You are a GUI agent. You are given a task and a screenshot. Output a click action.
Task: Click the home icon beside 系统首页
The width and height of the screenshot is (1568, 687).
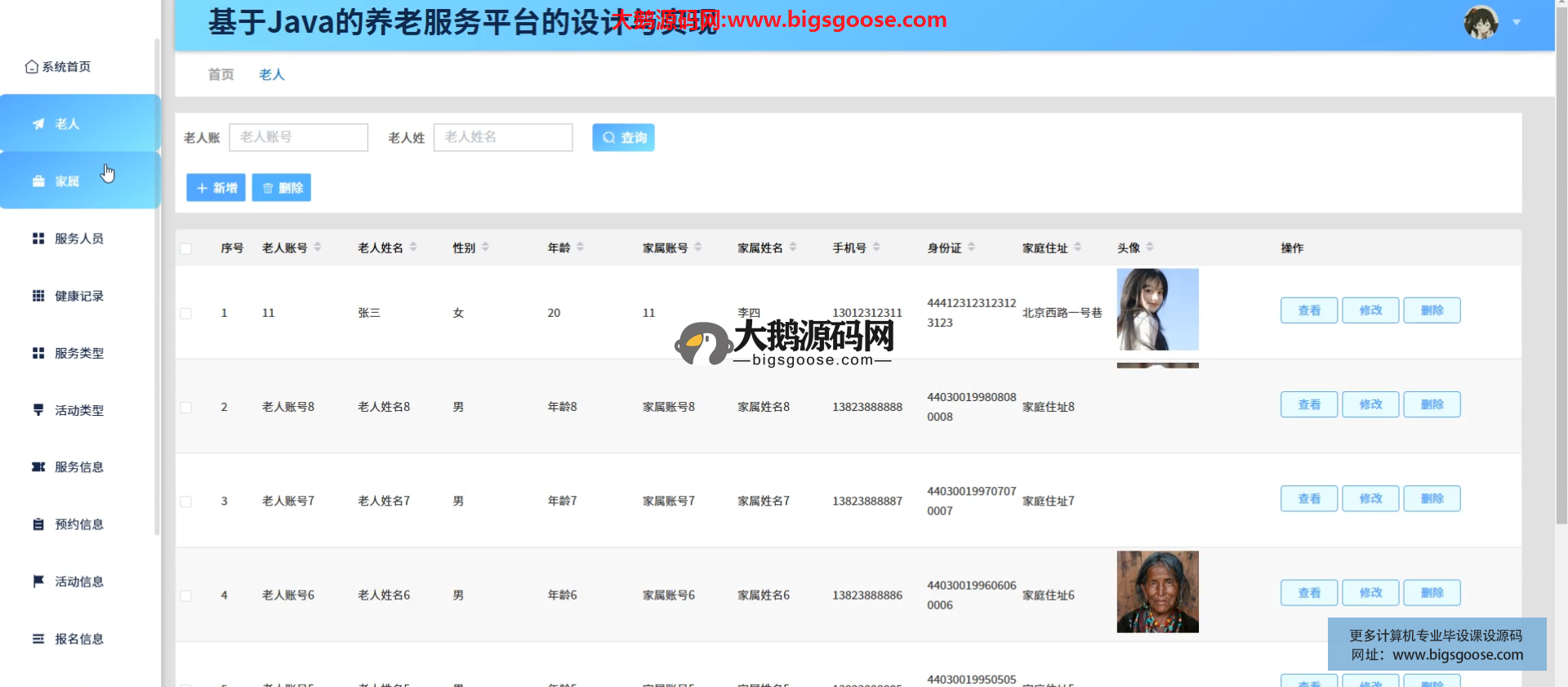pos(31,67)
